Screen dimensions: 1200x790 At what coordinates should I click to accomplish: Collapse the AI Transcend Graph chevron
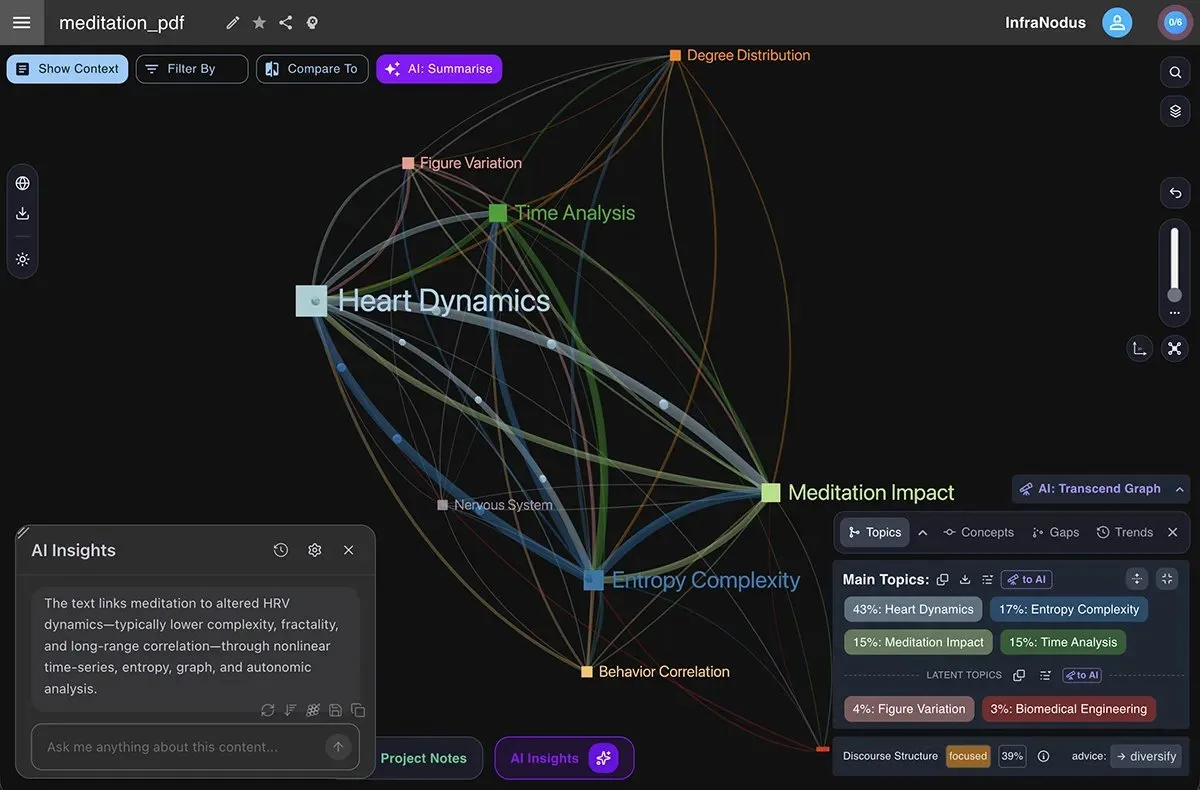[1180, 489]
